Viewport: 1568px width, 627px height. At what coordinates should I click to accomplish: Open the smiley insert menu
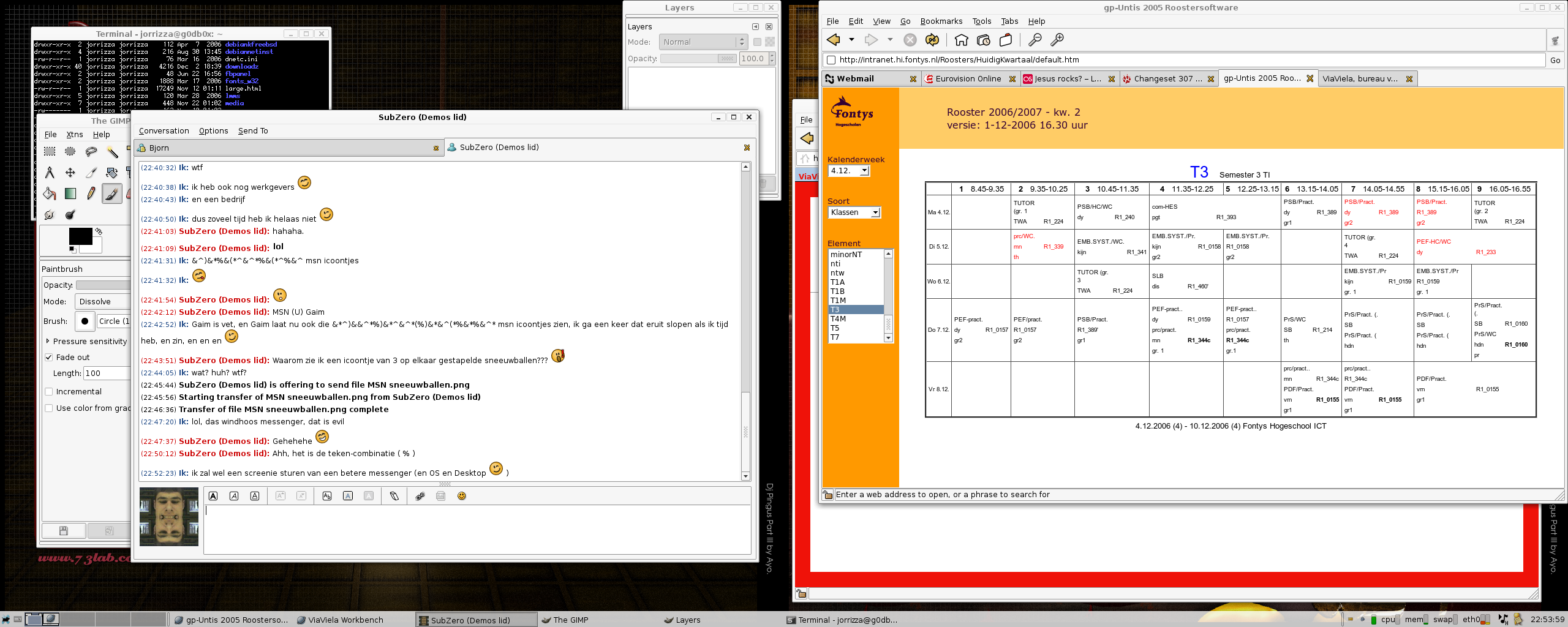pos(462,496)
